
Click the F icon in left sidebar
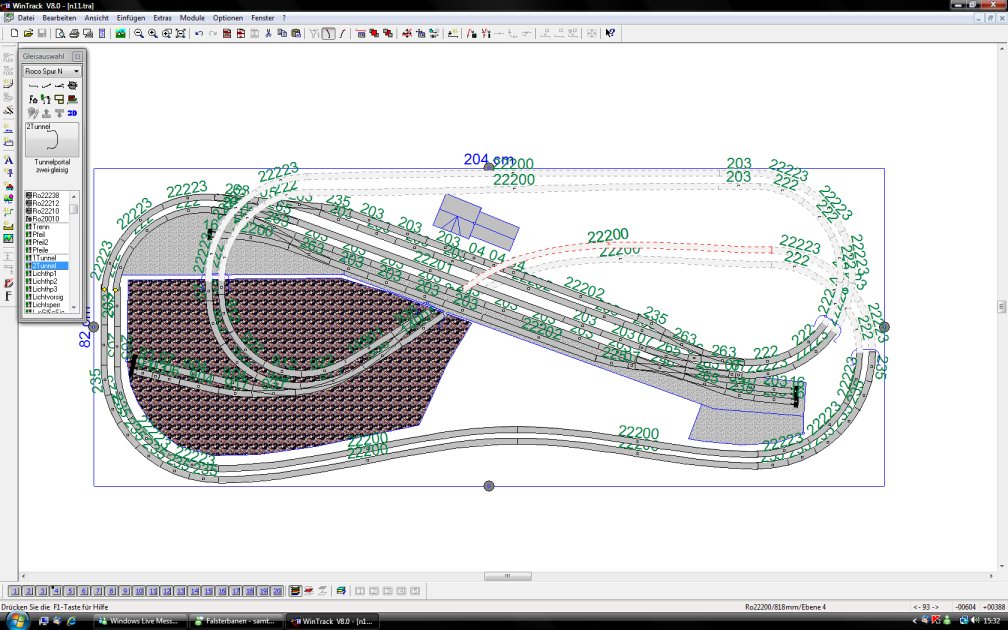pyautogui.click(x=8, y=296)
